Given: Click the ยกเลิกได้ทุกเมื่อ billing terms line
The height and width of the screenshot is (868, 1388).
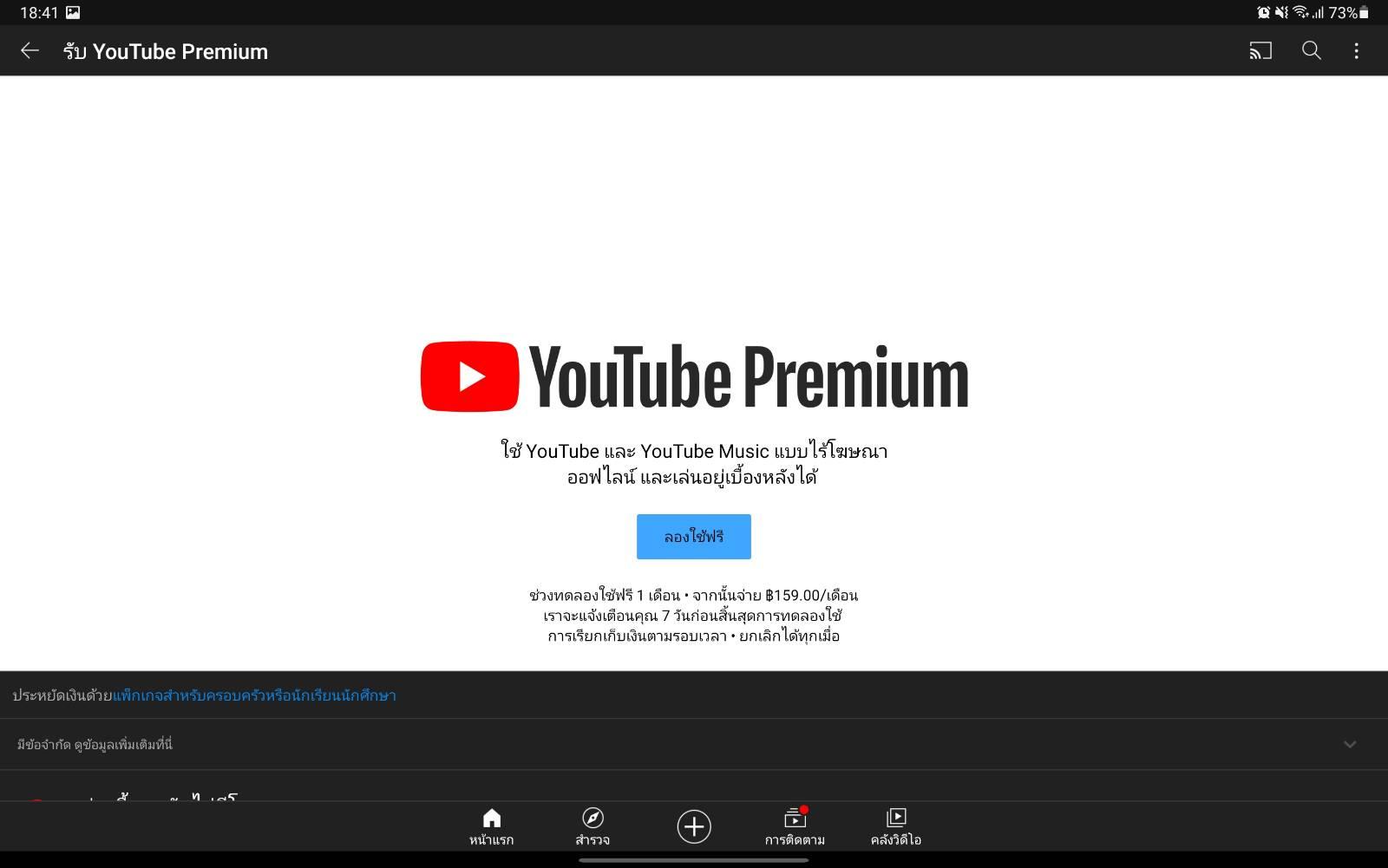Looking at the screenshot, I should pos(694,636).
